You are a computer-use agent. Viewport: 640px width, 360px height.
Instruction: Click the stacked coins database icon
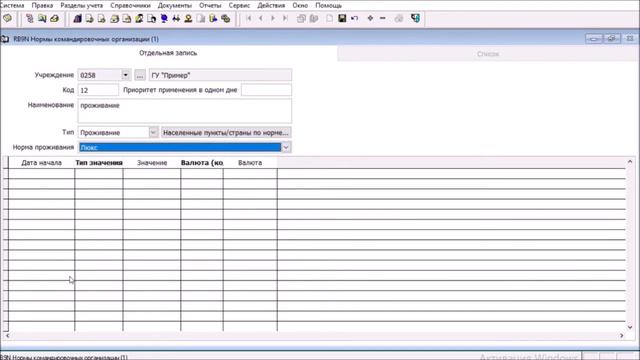(226, 18)
